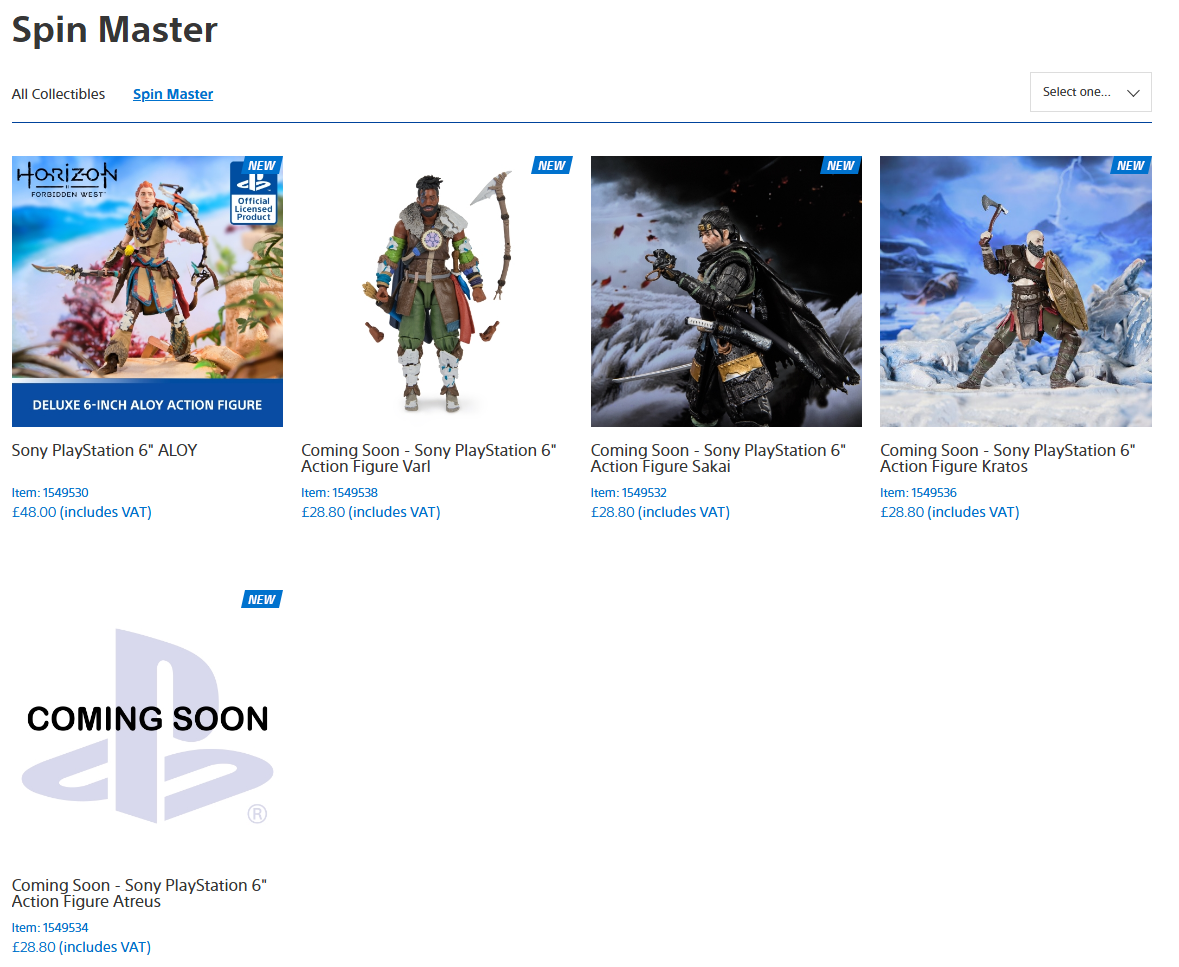Open the Action Figure Sakai title link
1179x967 pixels.
[x=718, y=459]
